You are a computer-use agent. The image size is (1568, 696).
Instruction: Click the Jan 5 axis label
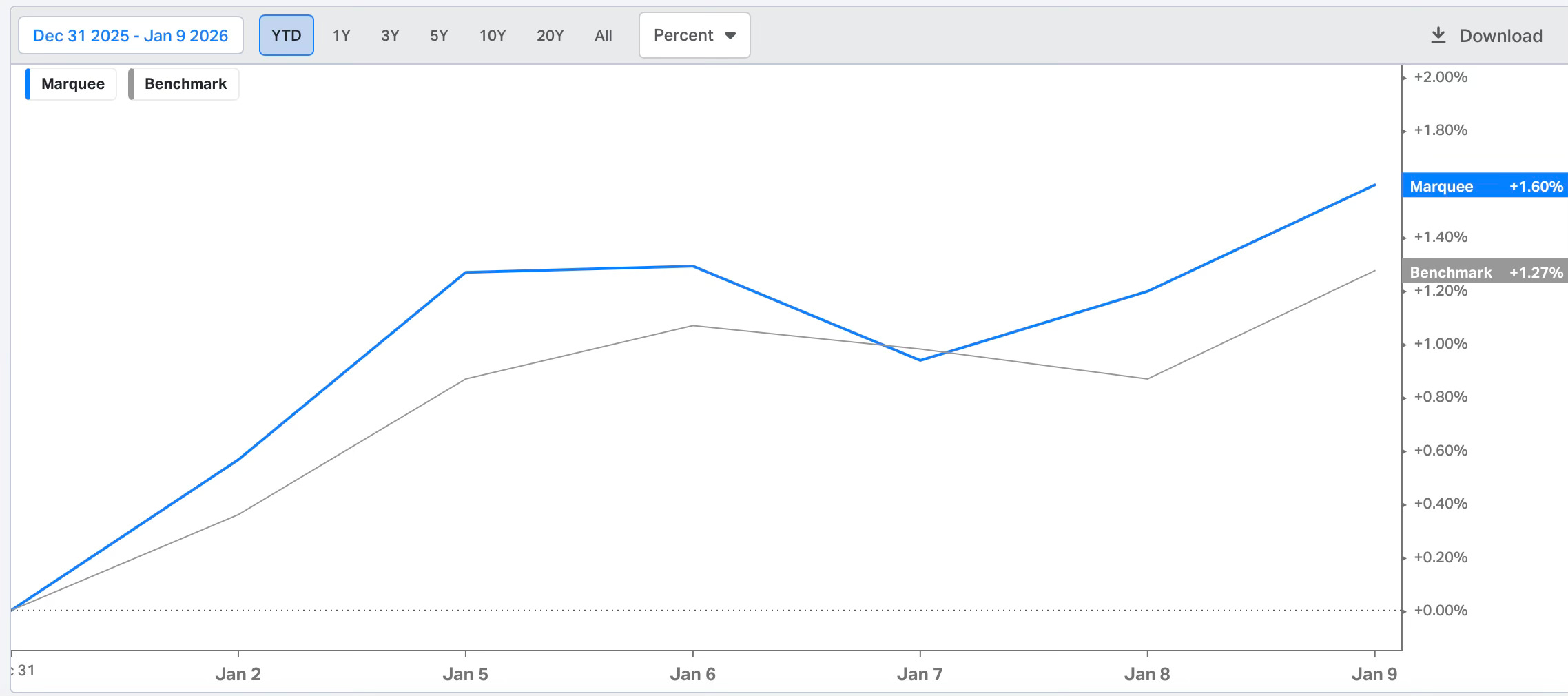coord(465,674)
